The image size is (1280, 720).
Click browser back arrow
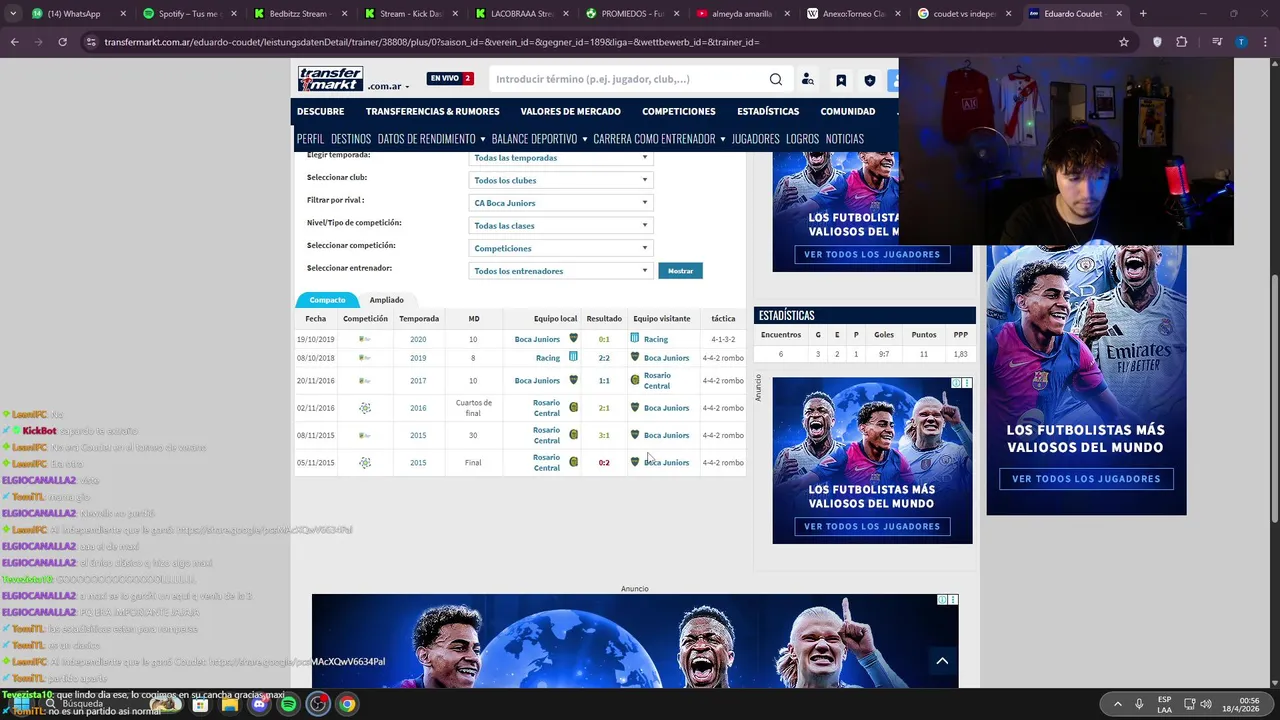point(14,42)
